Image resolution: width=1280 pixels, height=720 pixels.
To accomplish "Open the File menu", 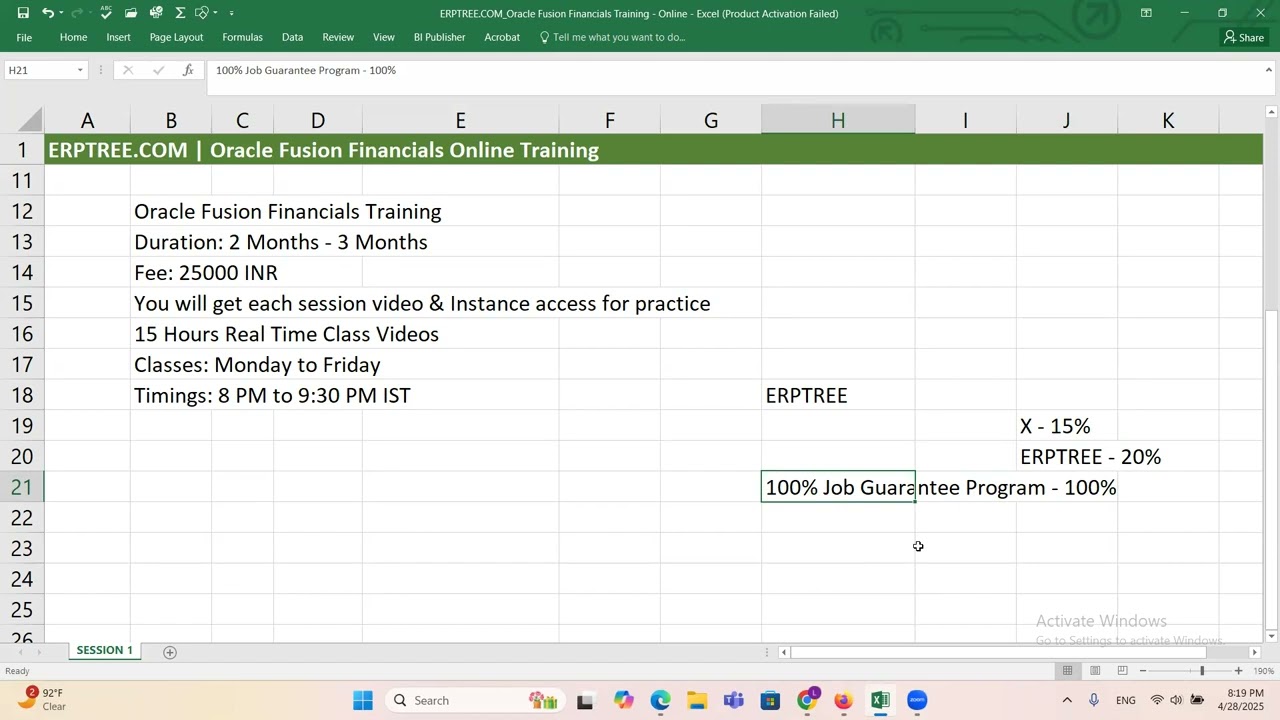I will (24, 37).
